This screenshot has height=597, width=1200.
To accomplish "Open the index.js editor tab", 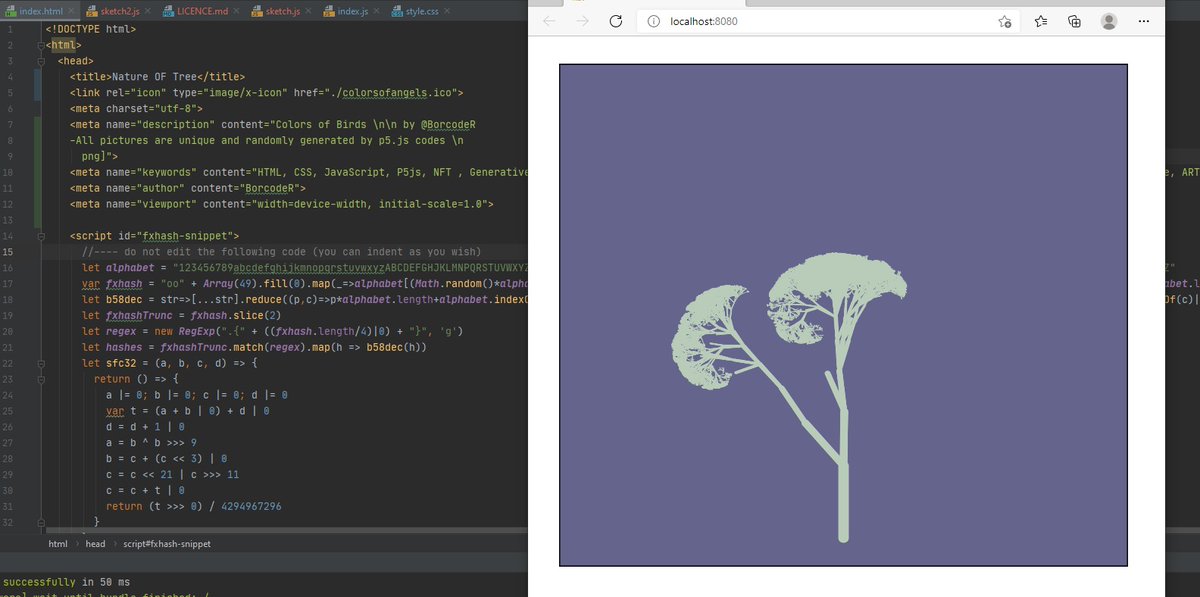I will [352, 11].
